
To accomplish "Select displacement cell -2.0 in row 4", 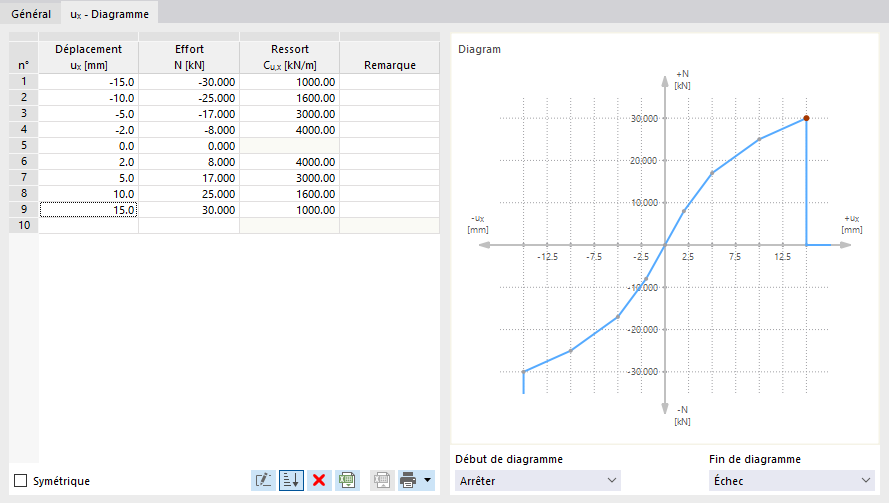I will click(88, 129).
